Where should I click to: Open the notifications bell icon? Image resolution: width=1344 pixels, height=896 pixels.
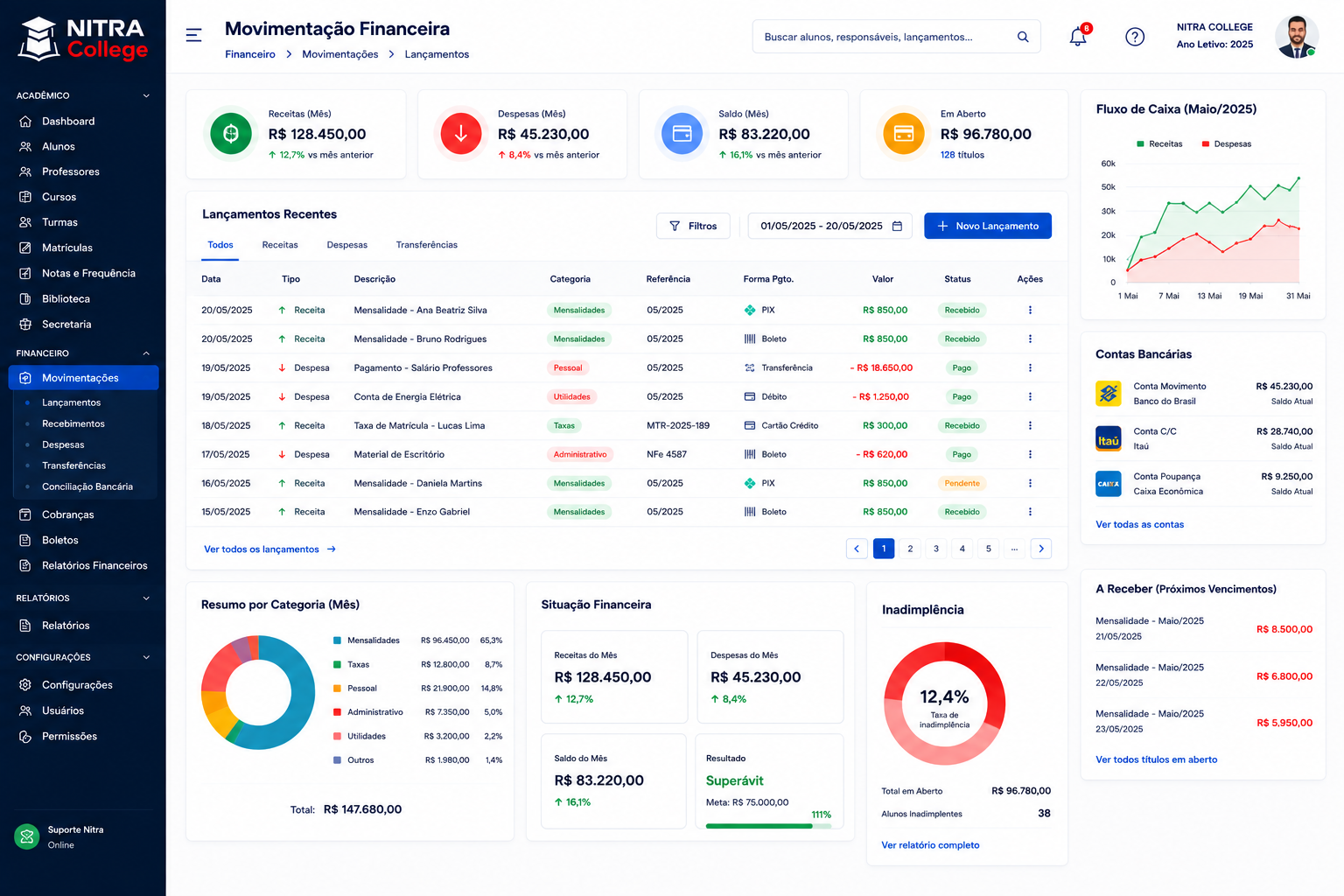tap(1078, 37)
